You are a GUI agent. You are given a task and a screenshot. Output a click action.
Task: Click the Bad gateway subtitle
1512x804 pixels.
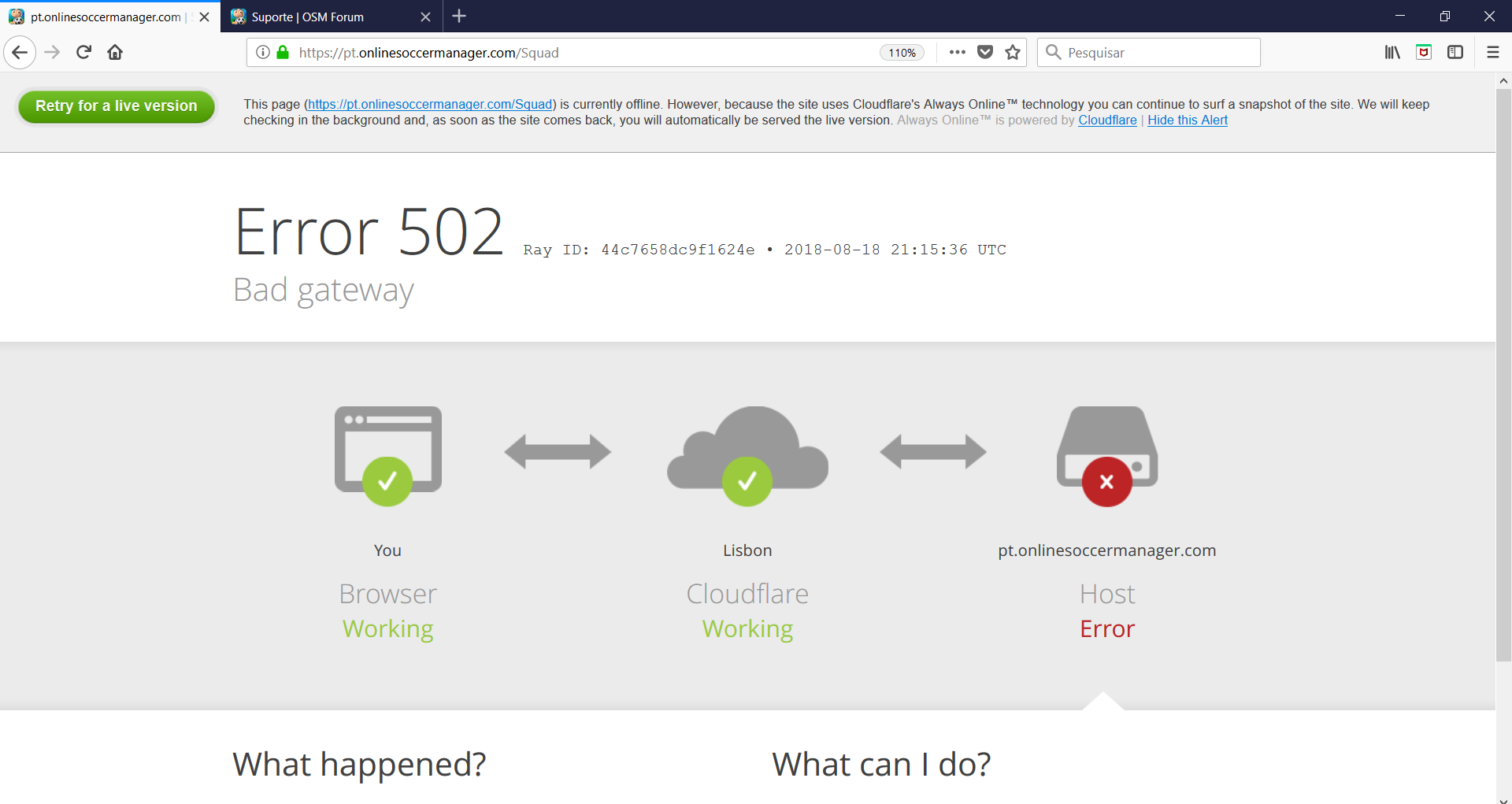(x=323, y=291)
